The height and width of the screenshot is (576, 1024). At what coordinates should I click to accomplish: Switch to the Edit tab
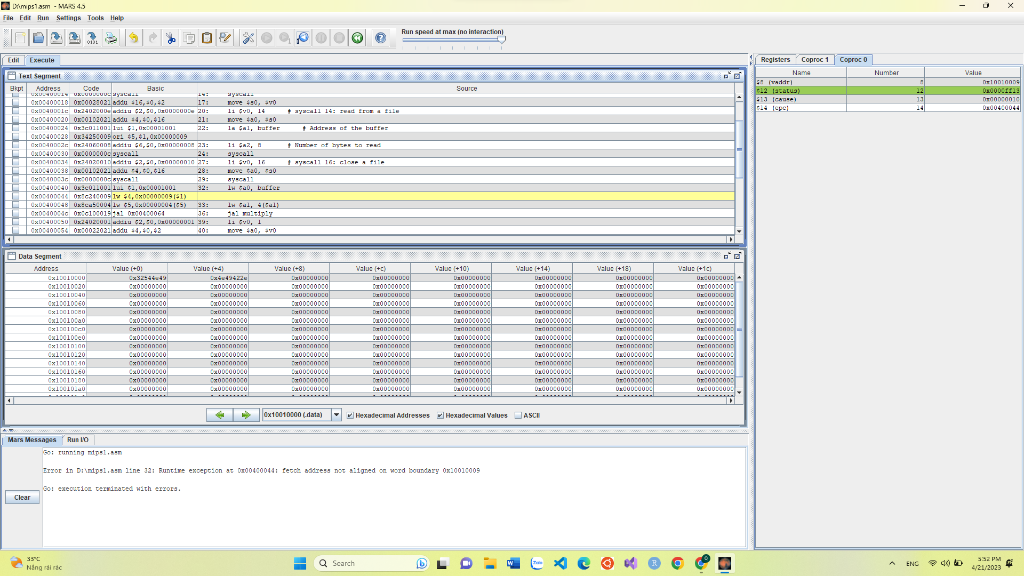(x=14, y=60)
